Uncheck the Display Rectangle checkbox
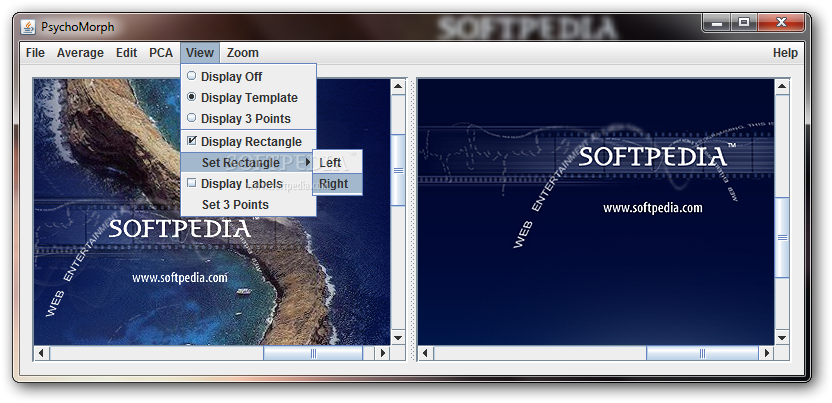This screenshot has width=832, height=403. click(248, 142)
